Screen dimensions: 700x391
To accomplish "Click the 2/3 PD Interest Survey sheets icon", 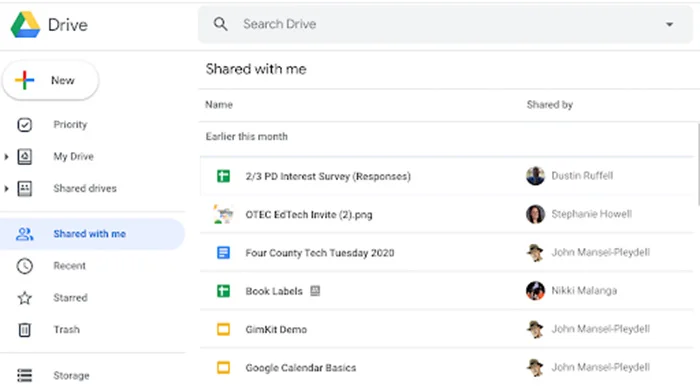I will pyautogui.click(x=223, y=176).
